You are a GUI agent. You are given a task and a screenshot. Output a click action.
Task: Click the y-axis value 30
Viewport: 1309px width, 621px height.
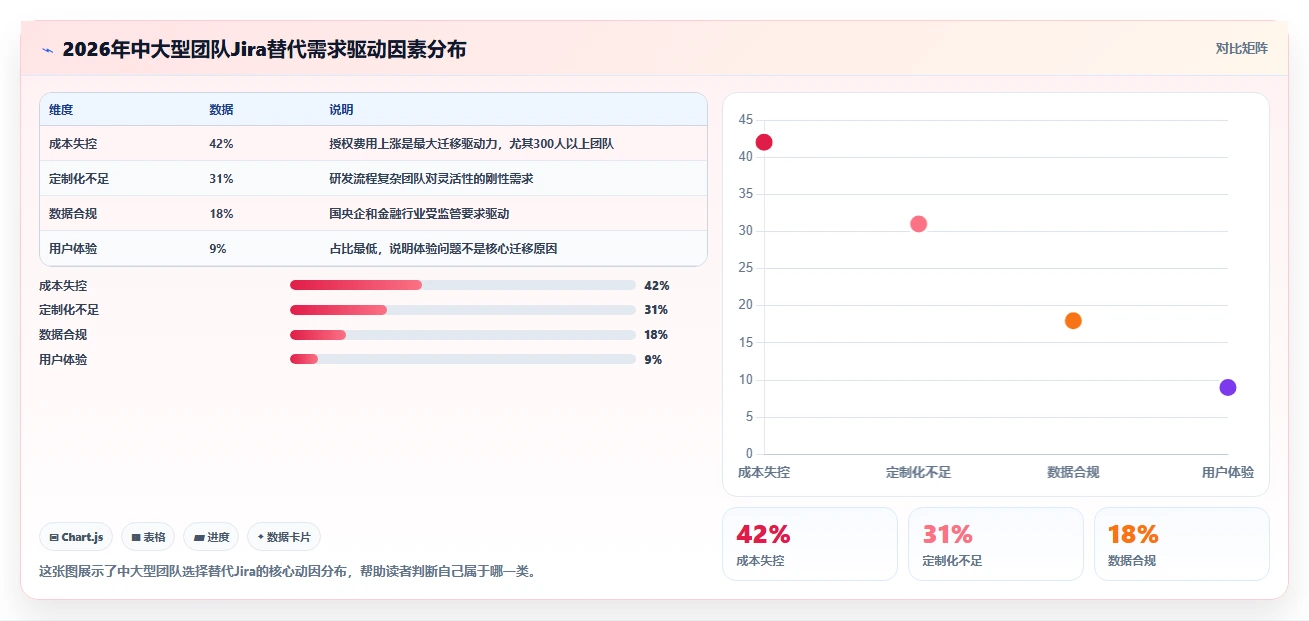pyautogui.click(x=746, y=231)
